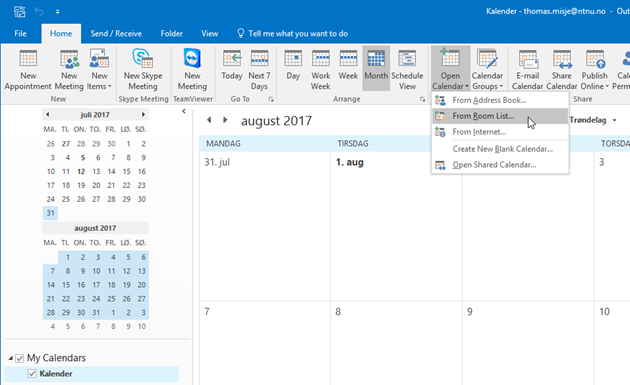Choose From Internet in the menu
The image size is (630, 385).
(x=500, y=132)
